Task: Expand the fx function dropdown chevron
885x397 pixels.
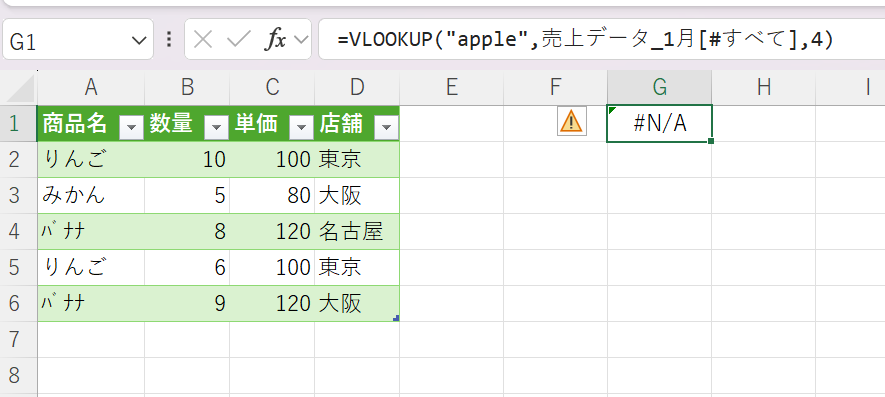Action: (x=301, y=40)
